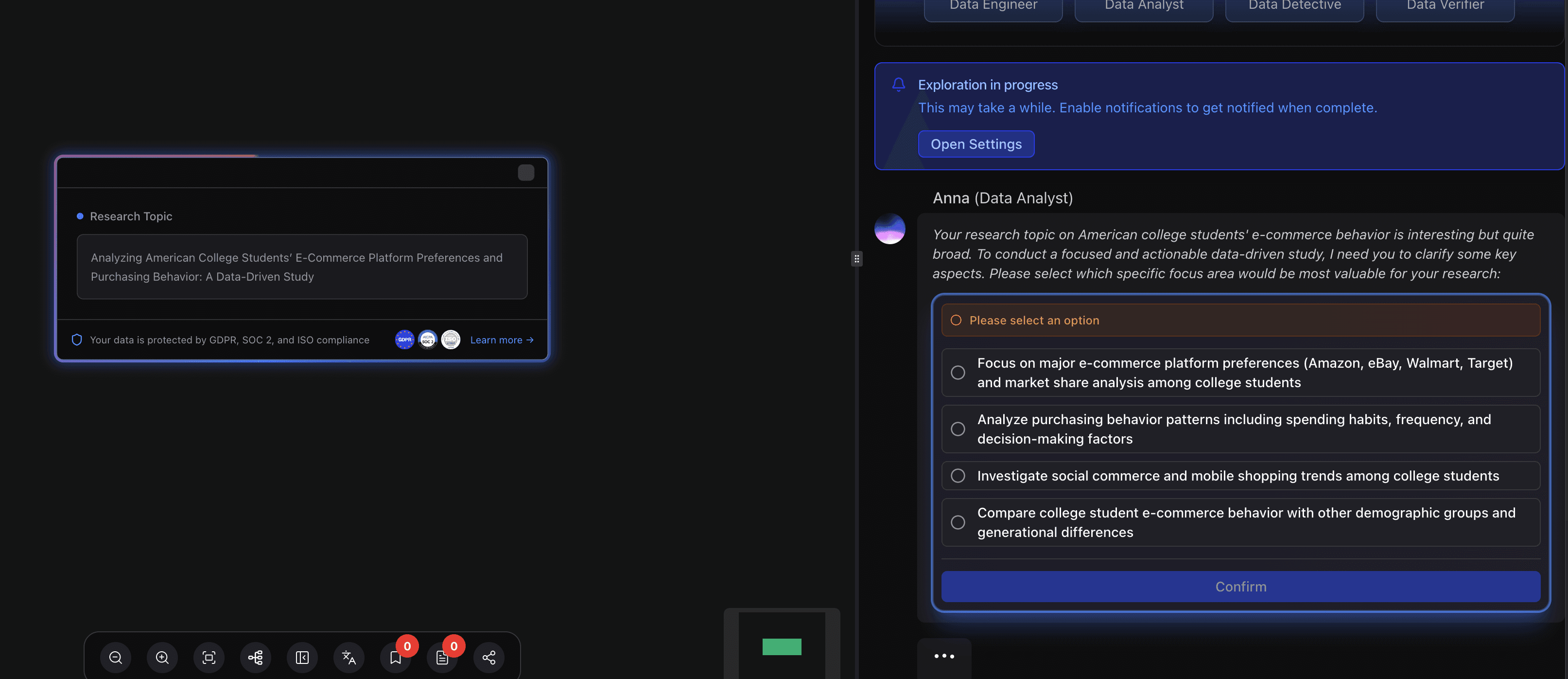Expand the more options ellipsis menu
The width and height of the screenshot is (1568, 679).
point(944,656)
